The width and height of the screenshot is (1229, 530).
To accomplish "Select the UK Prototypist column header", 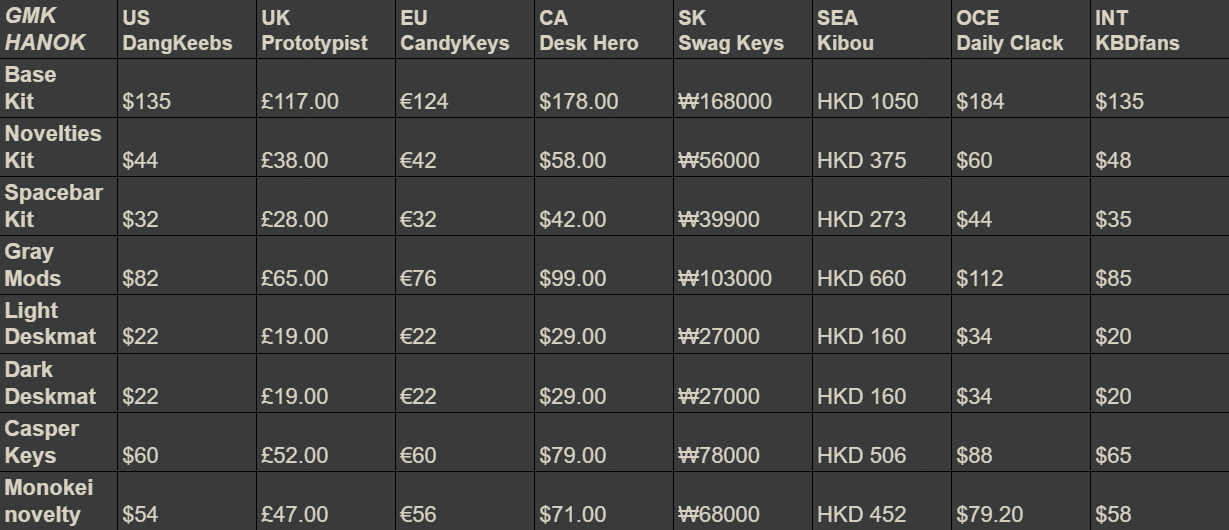I will click(314, 30).
